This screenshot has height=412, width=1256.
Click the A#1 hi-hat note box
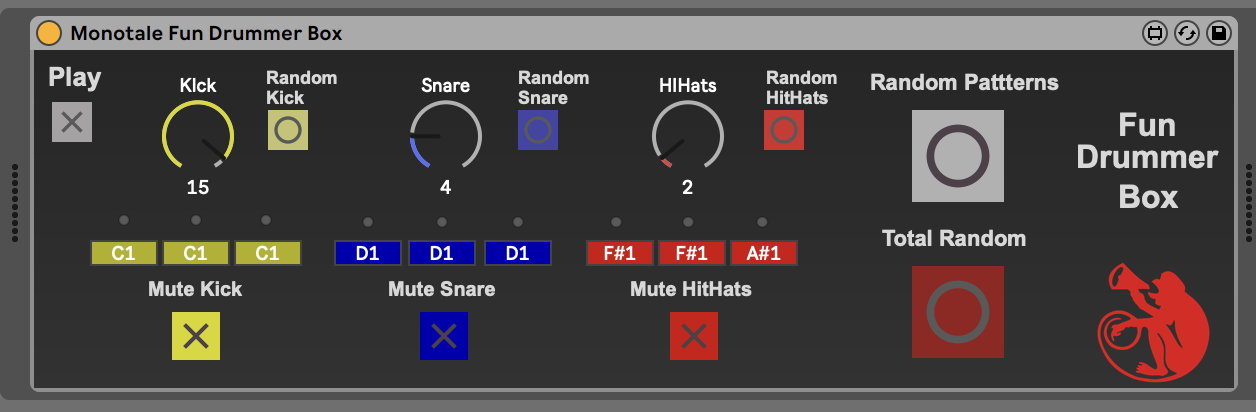pos(763,253)
